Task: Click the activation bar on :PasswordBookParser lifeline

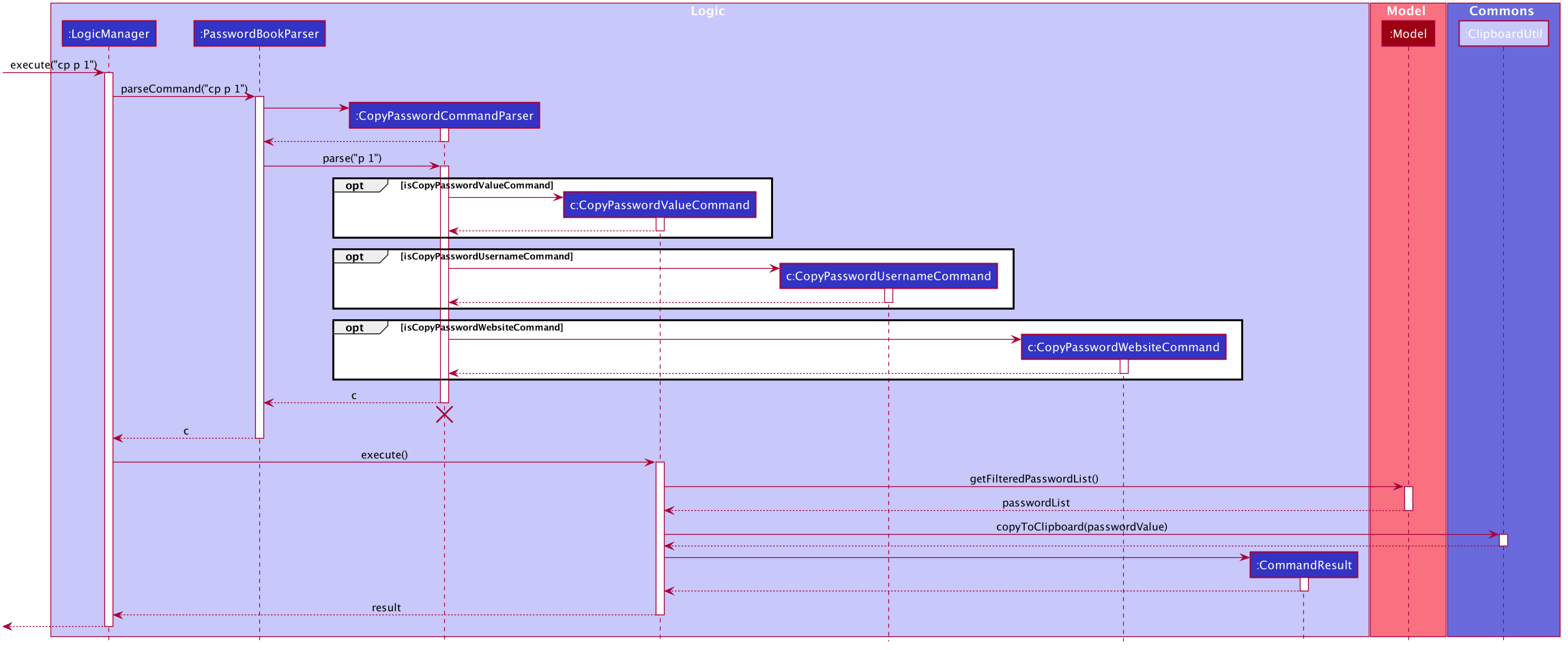Action: [x=259, y=267]
